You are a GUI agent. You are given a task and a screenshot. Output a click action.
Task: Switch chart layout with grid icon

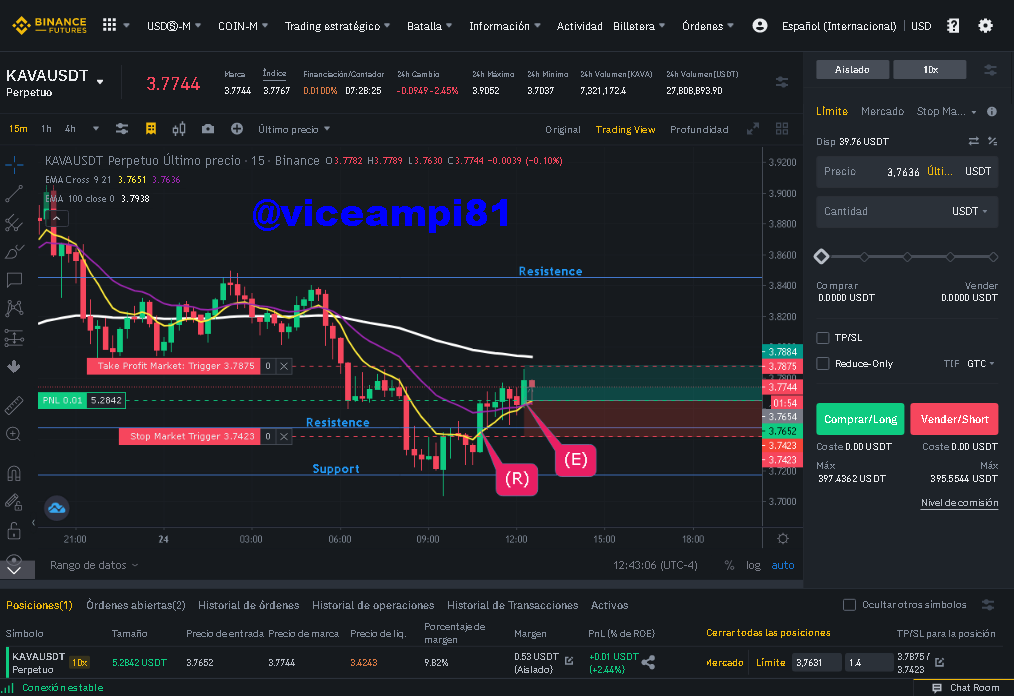coord(782,129)
